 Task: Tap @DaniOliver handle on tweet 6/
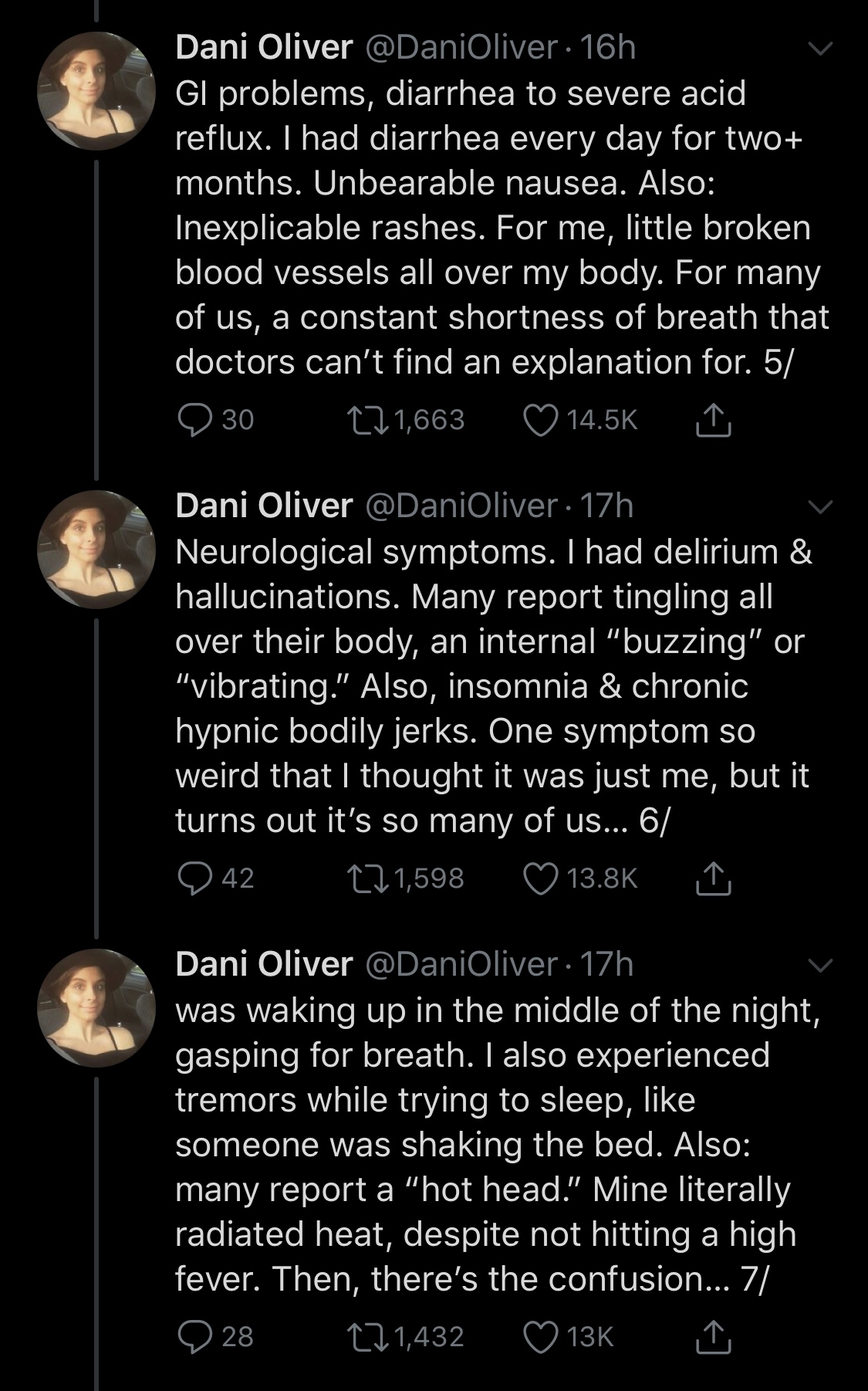pos(460,506)
